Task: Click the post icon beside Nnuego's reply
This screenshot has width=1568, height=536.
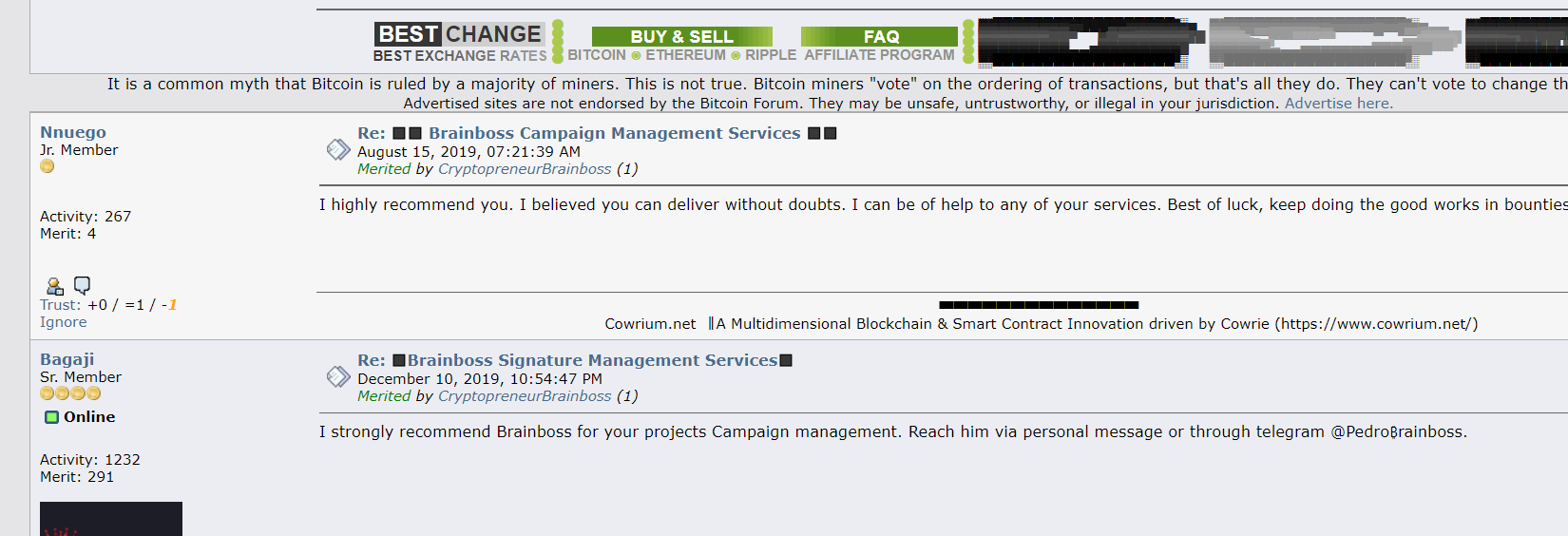Action: pyautogui.click(x=338, y=149)
